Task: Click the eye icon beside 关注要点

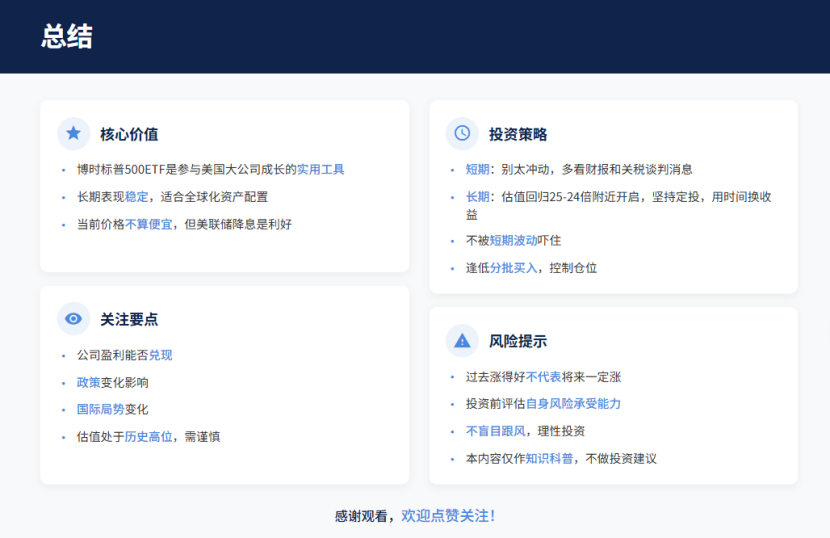Action: point(73,319)
